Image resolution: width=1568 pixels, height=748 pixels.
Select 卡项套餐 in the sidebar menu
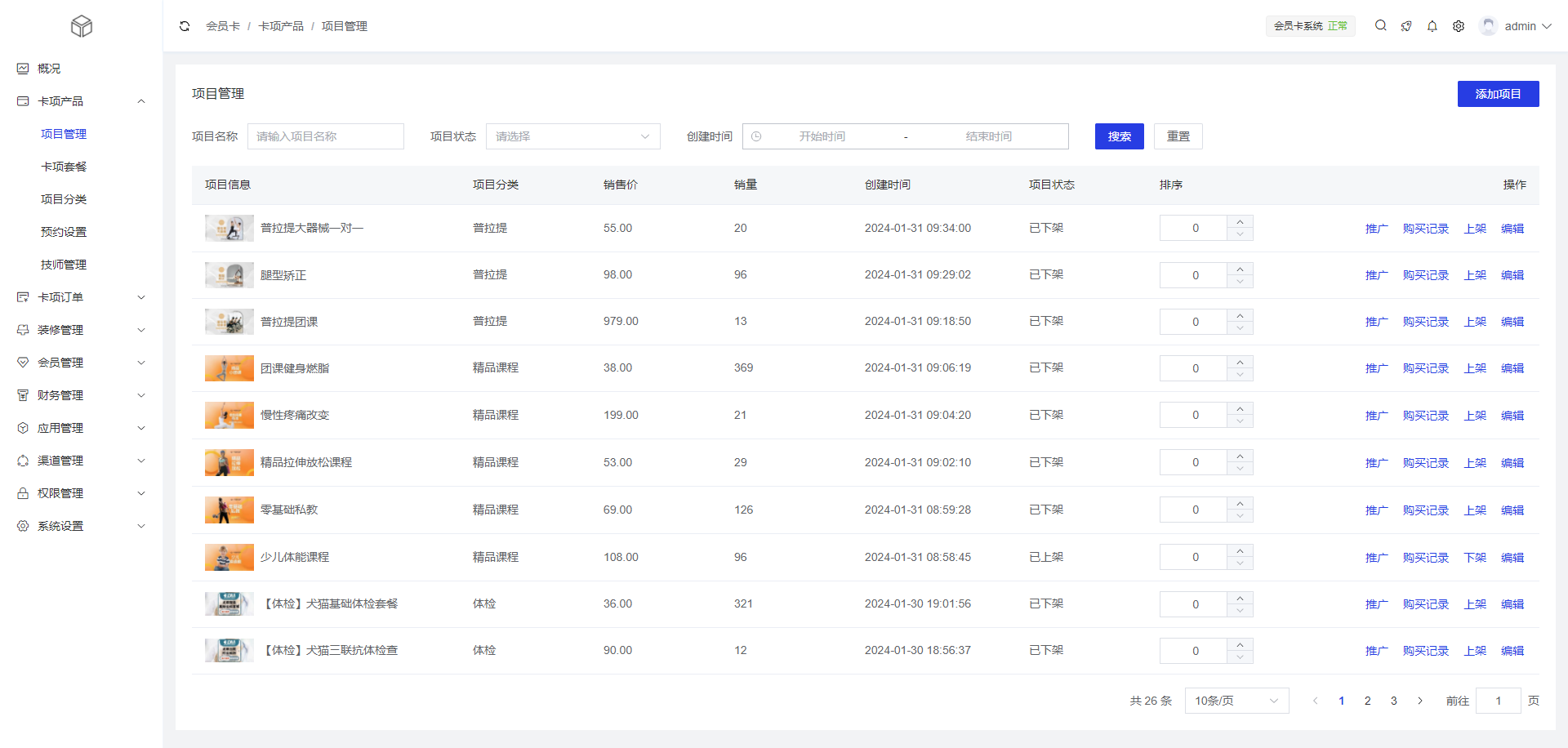[64, 167]
